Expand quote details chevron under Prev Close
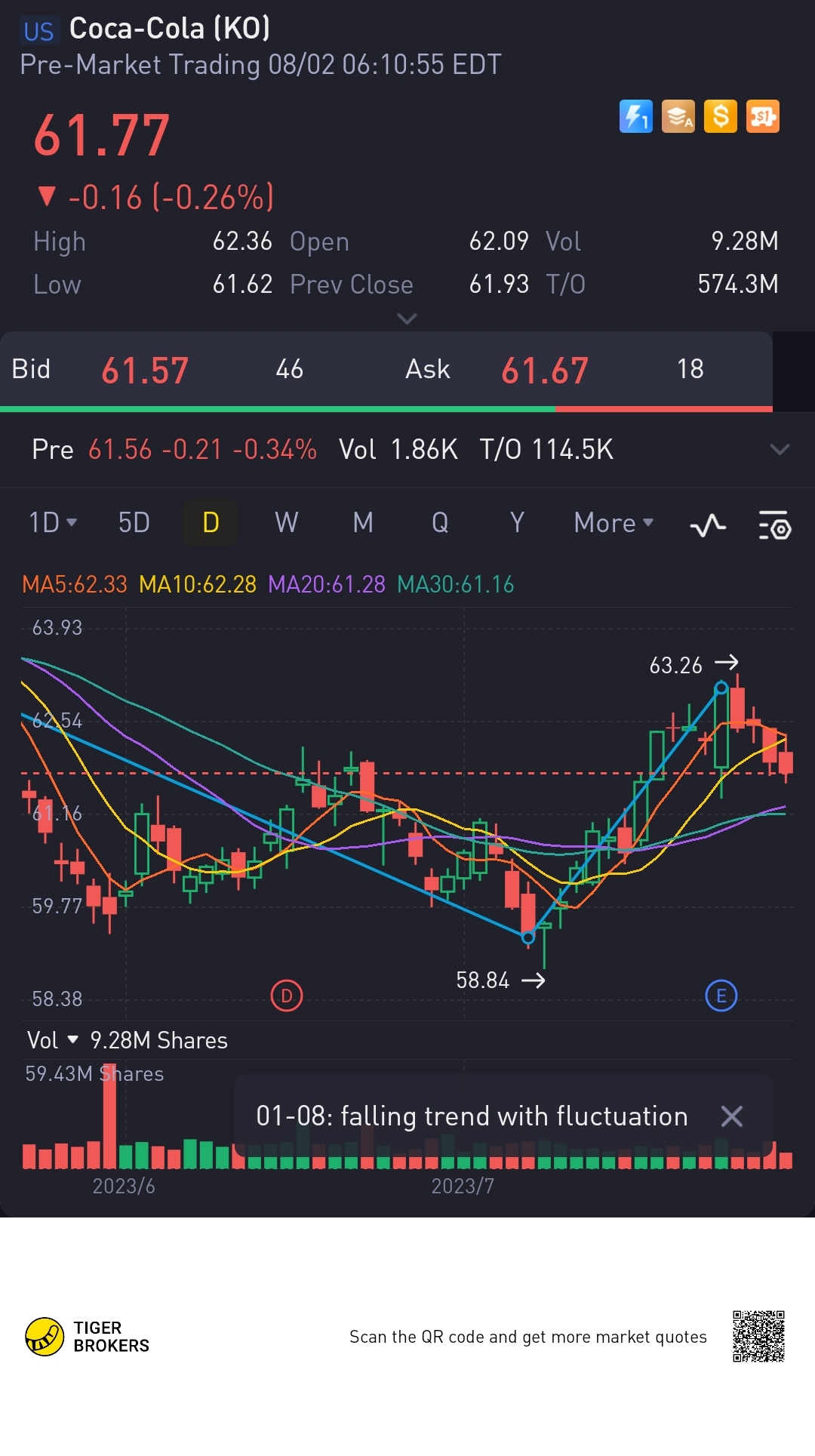The width and height of the screenshot is (815, 1456). pyautogui.click(x=407, y=319)
